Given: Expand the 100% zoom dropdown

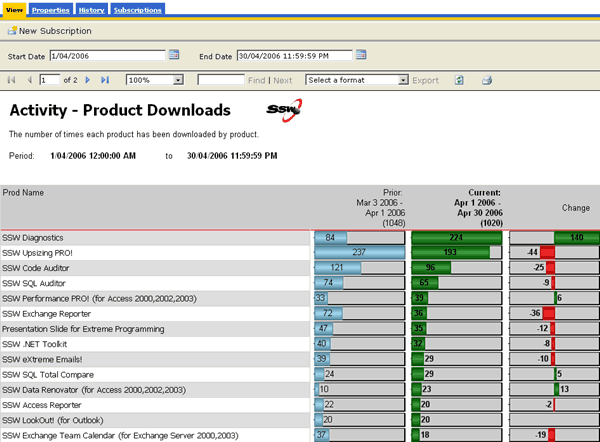Looking at the screenshot, I should [x=178, y=79].
